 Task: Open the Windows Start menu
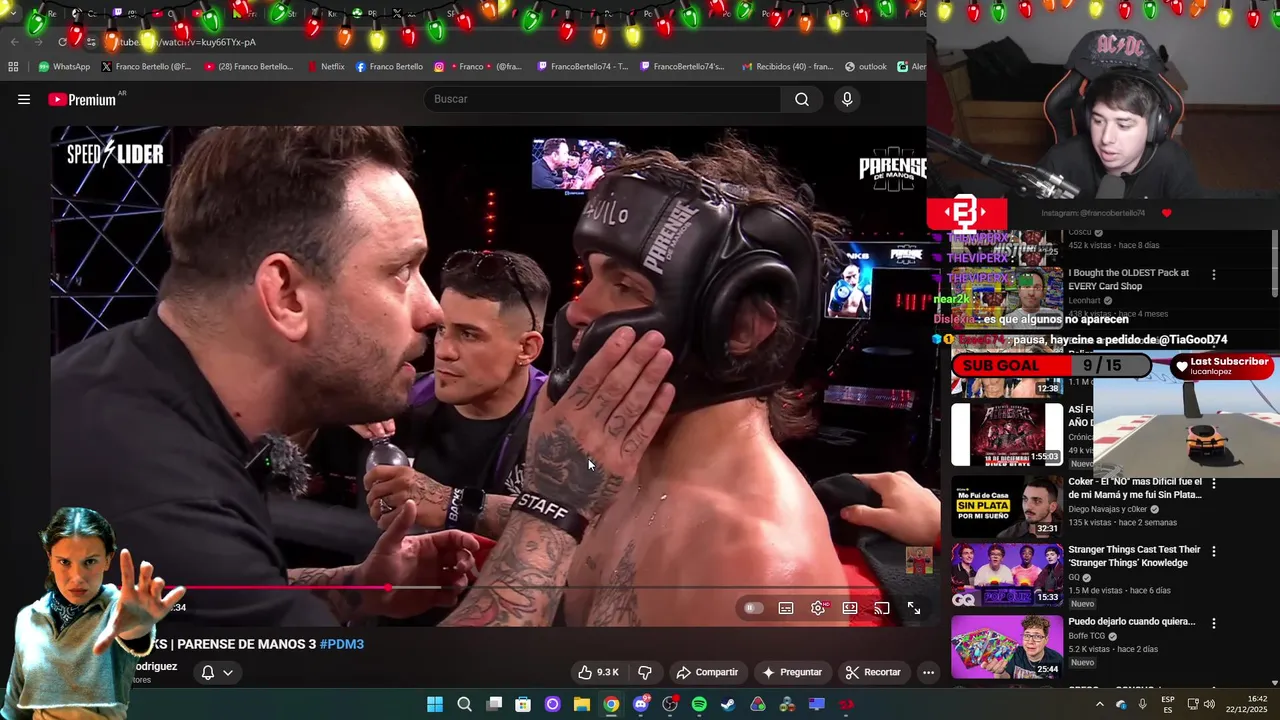tap(435, 704)
